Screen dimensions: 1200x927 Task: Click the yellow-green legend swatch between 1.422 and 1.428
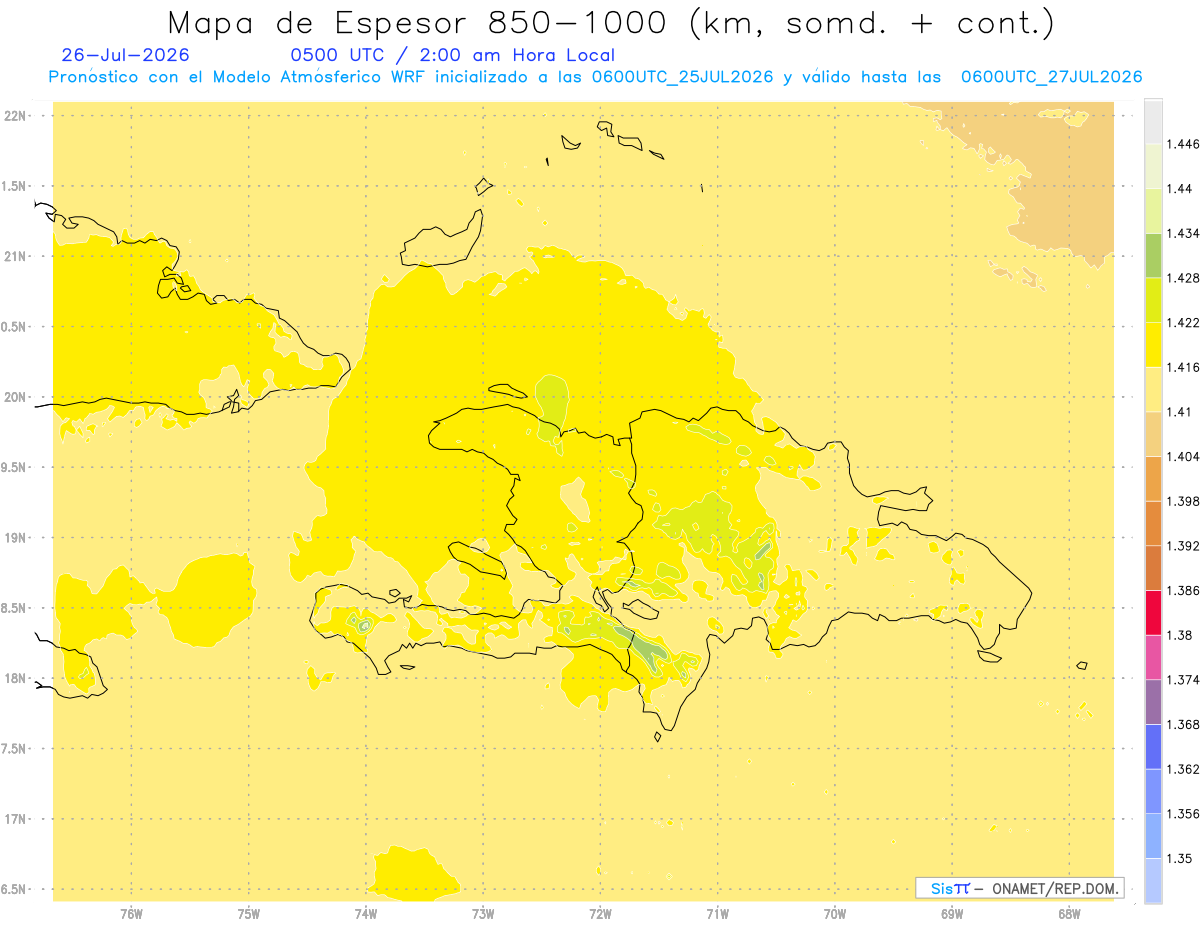pyautogui.click(x=1153, y=300)
